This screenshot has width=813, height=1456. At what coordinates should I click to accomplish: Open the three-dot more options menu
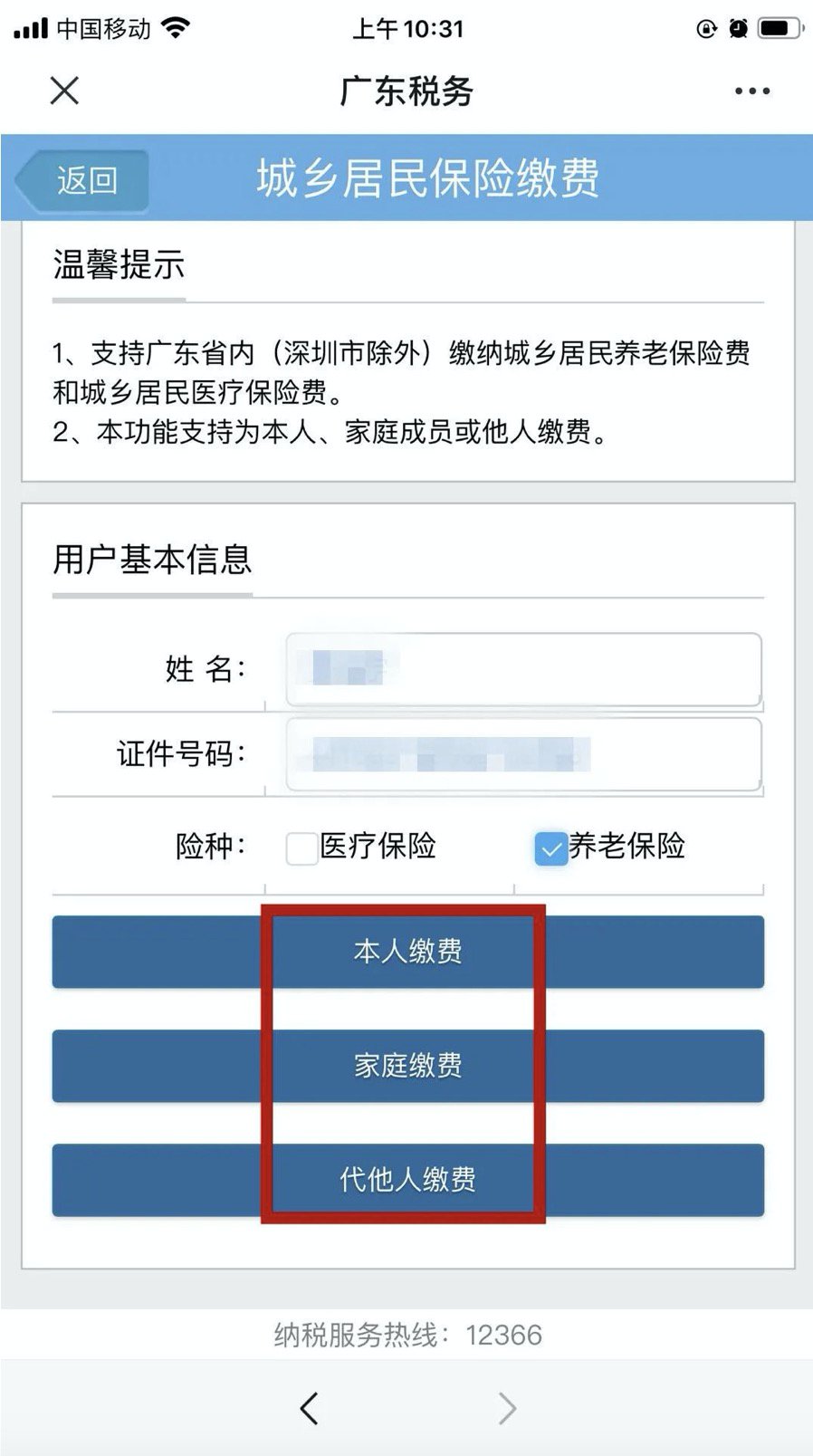pyautogui.click(x=751, y=91)
